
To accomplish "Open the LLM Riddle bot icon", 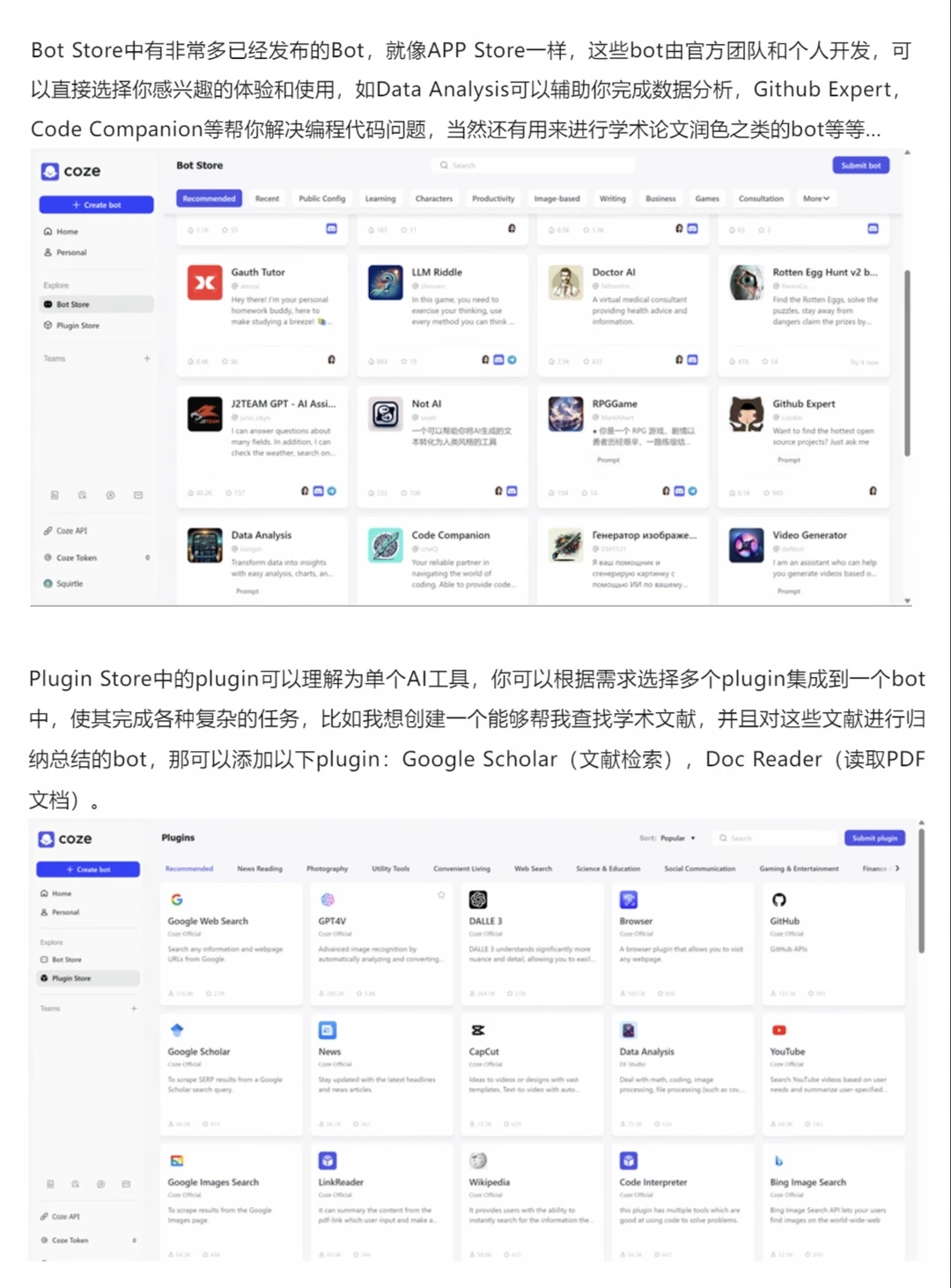I will [x=386, y=283].
